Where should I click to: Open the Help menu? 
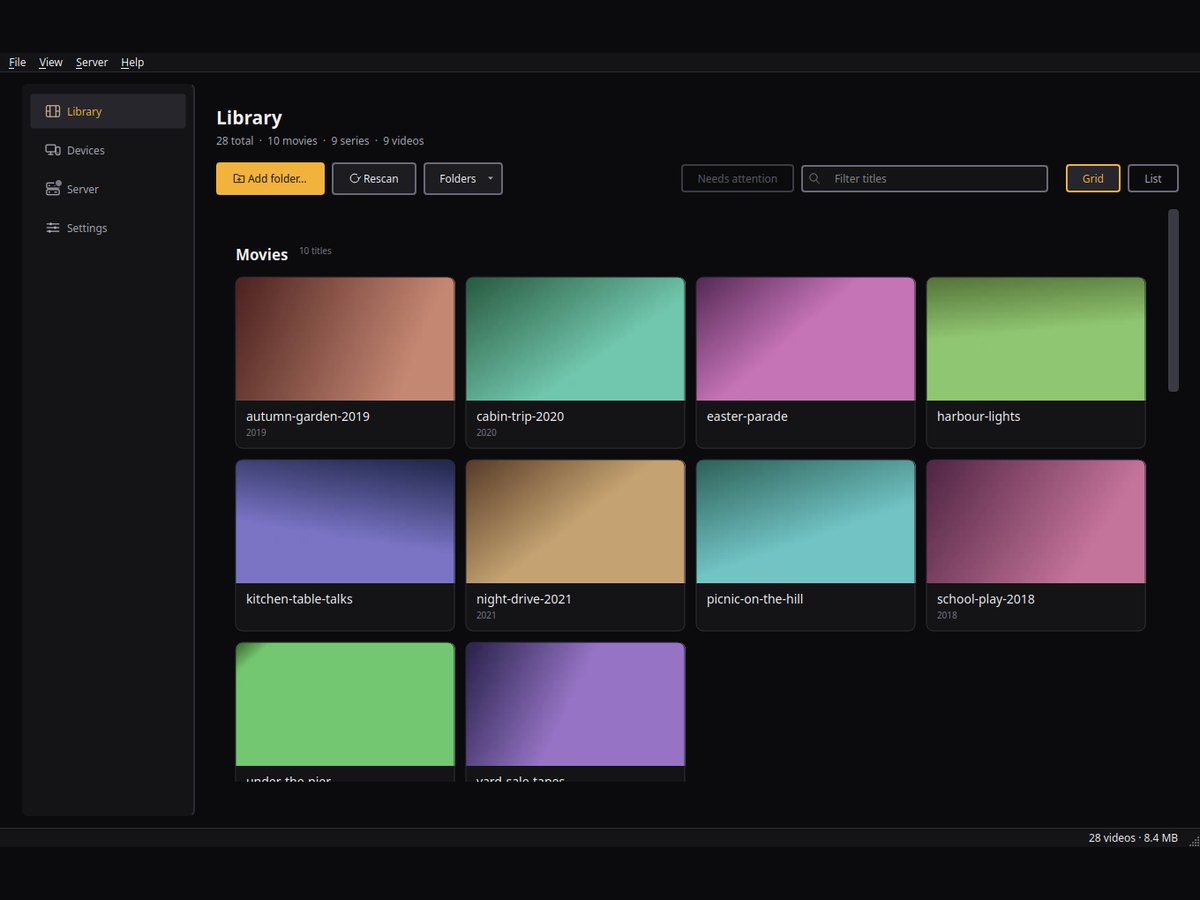[x=133, y=62]
